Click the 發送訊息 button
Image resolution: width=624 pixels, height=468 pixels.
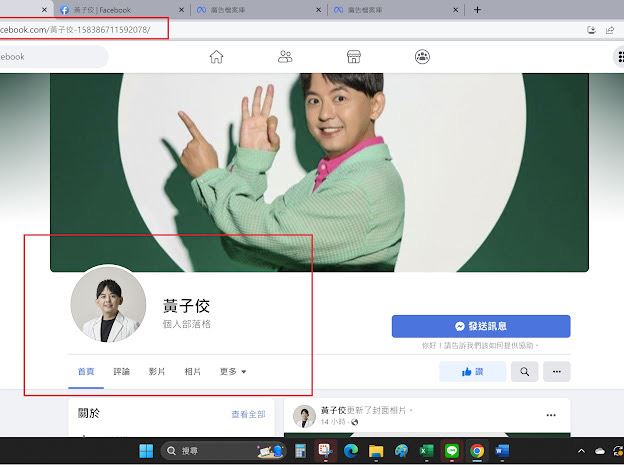(x=480, y=326)
